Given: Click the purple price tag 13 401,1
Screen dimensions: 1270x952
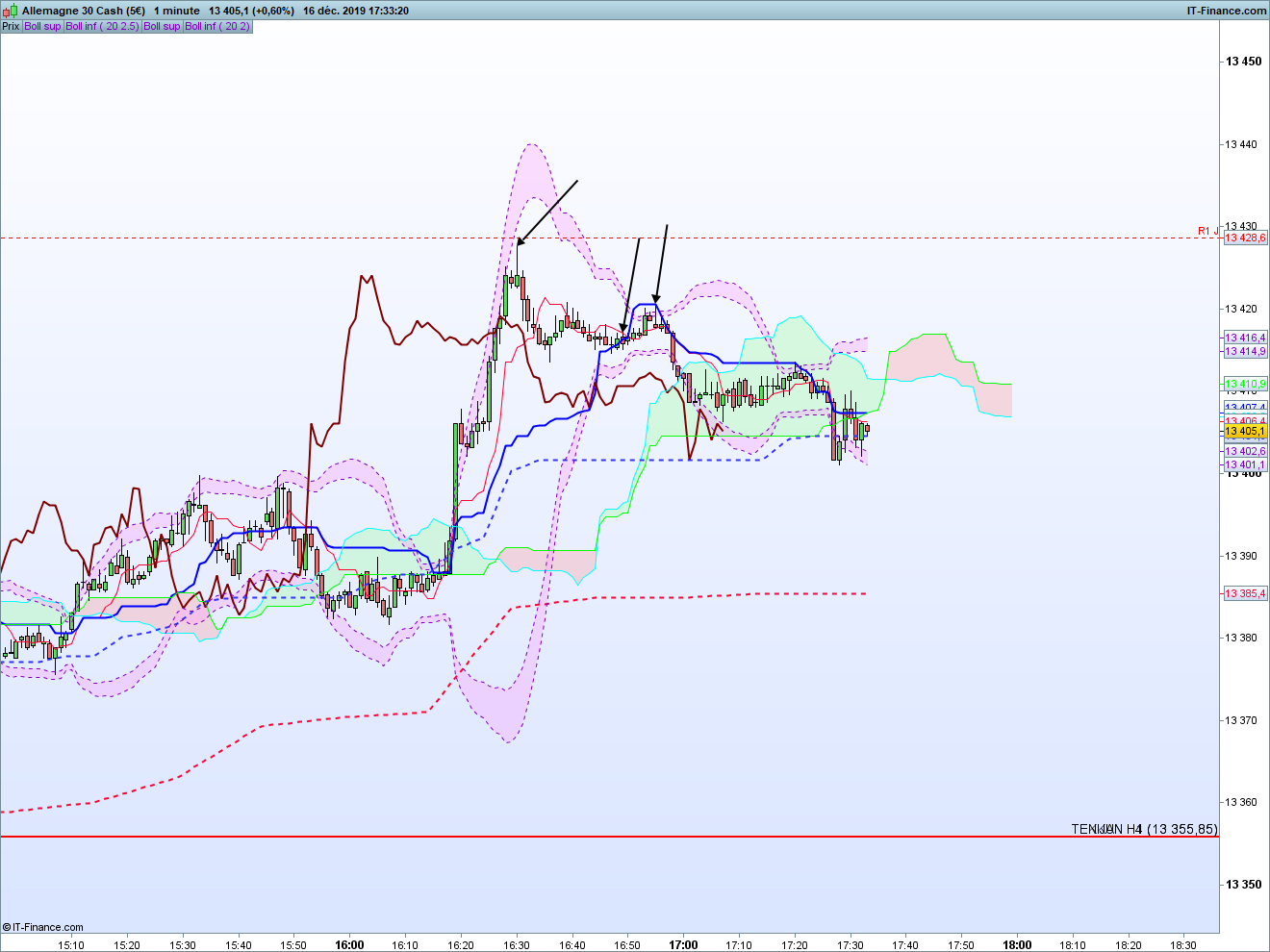Looking at the screenshot, I should (1246, 465).
